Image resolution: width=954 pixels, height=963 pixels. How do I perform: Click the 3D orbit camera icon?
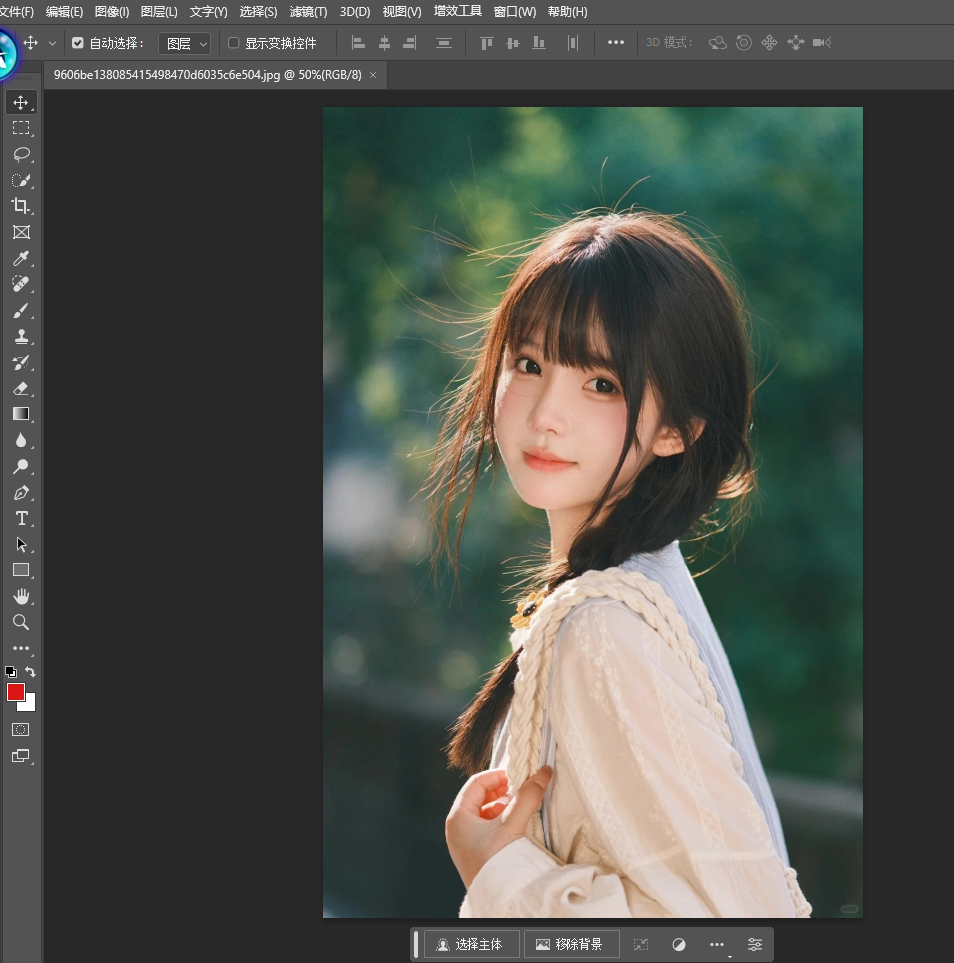click(717, 42)
